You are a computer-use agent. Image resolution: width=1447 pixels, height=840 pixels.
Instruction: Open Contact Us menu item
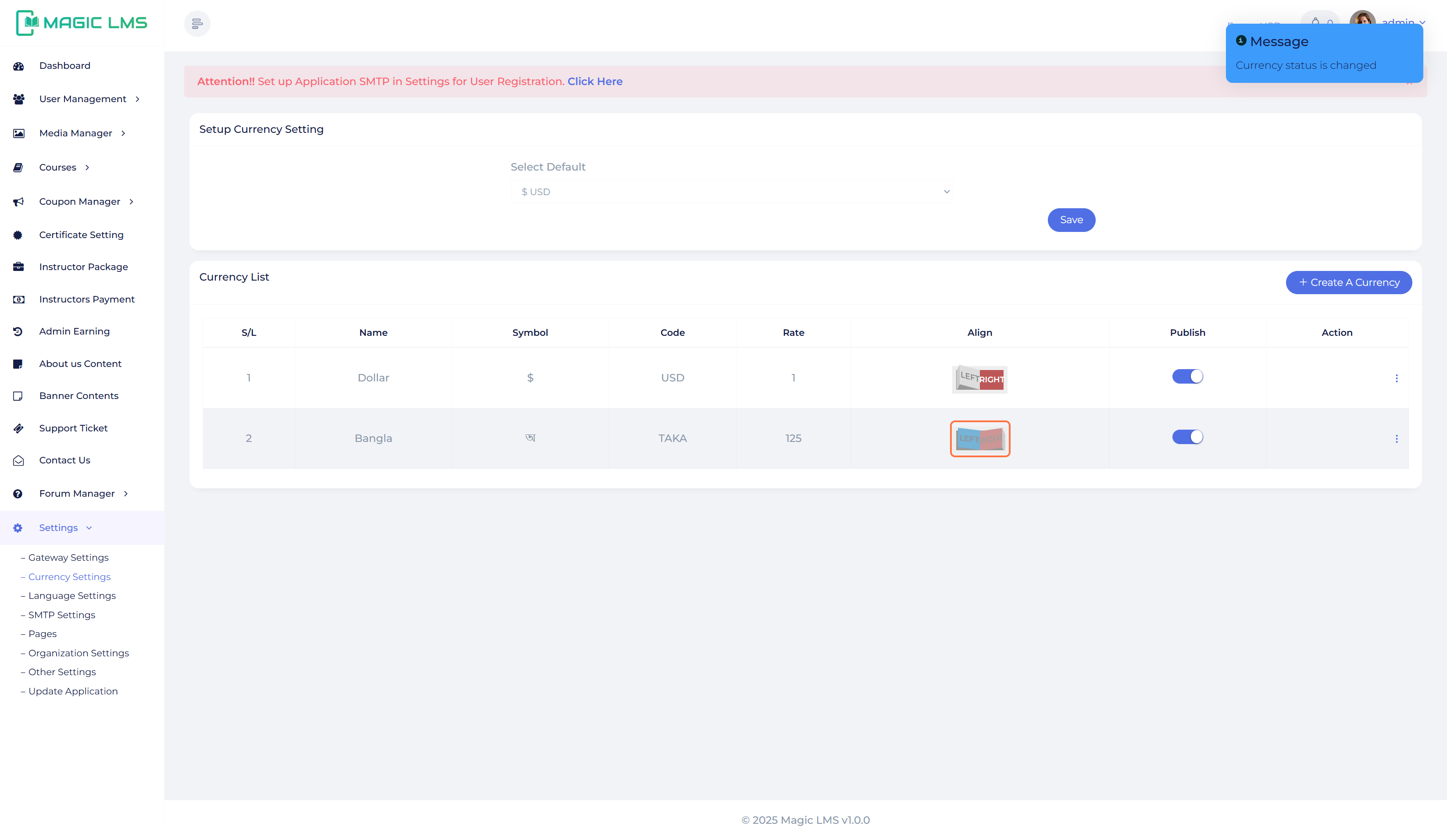[65, 461]
